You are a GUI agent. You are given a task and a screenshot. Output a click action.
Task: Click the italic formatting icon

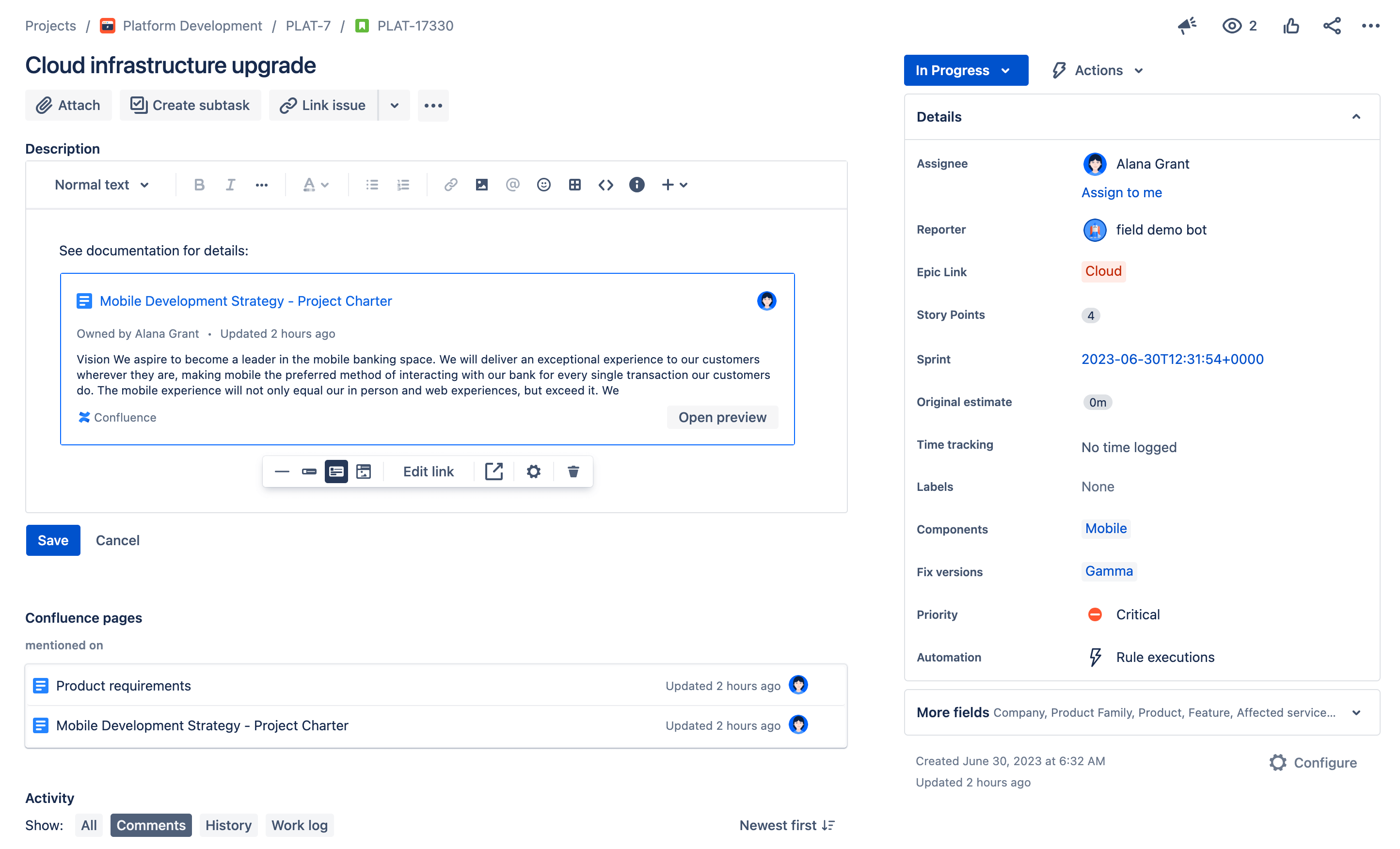point(229,184)
